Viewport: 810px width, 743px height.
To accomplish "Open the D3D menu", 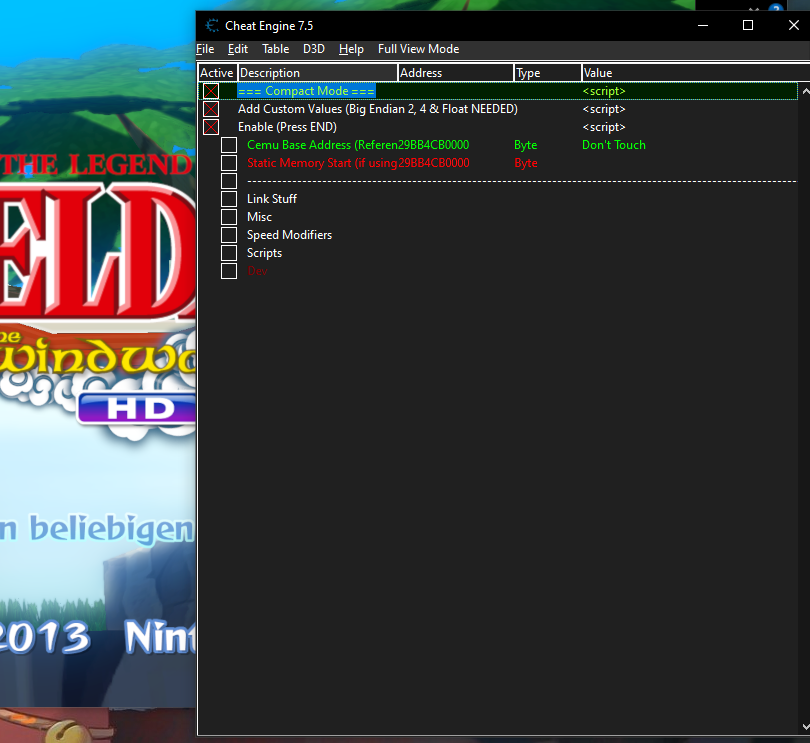I will [314, 49].
